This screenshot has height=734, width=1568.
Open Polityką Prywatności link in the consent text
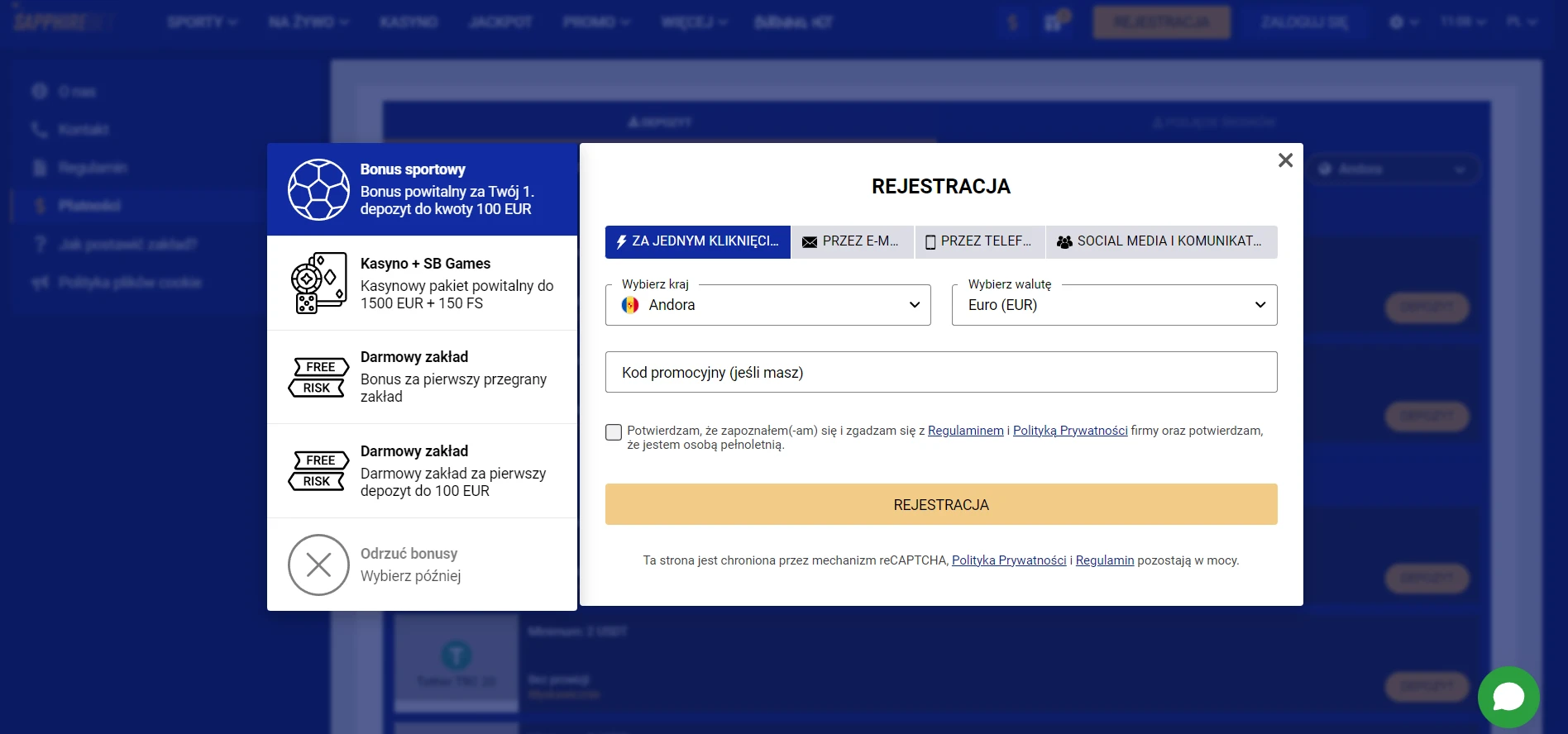point(1070,431)
